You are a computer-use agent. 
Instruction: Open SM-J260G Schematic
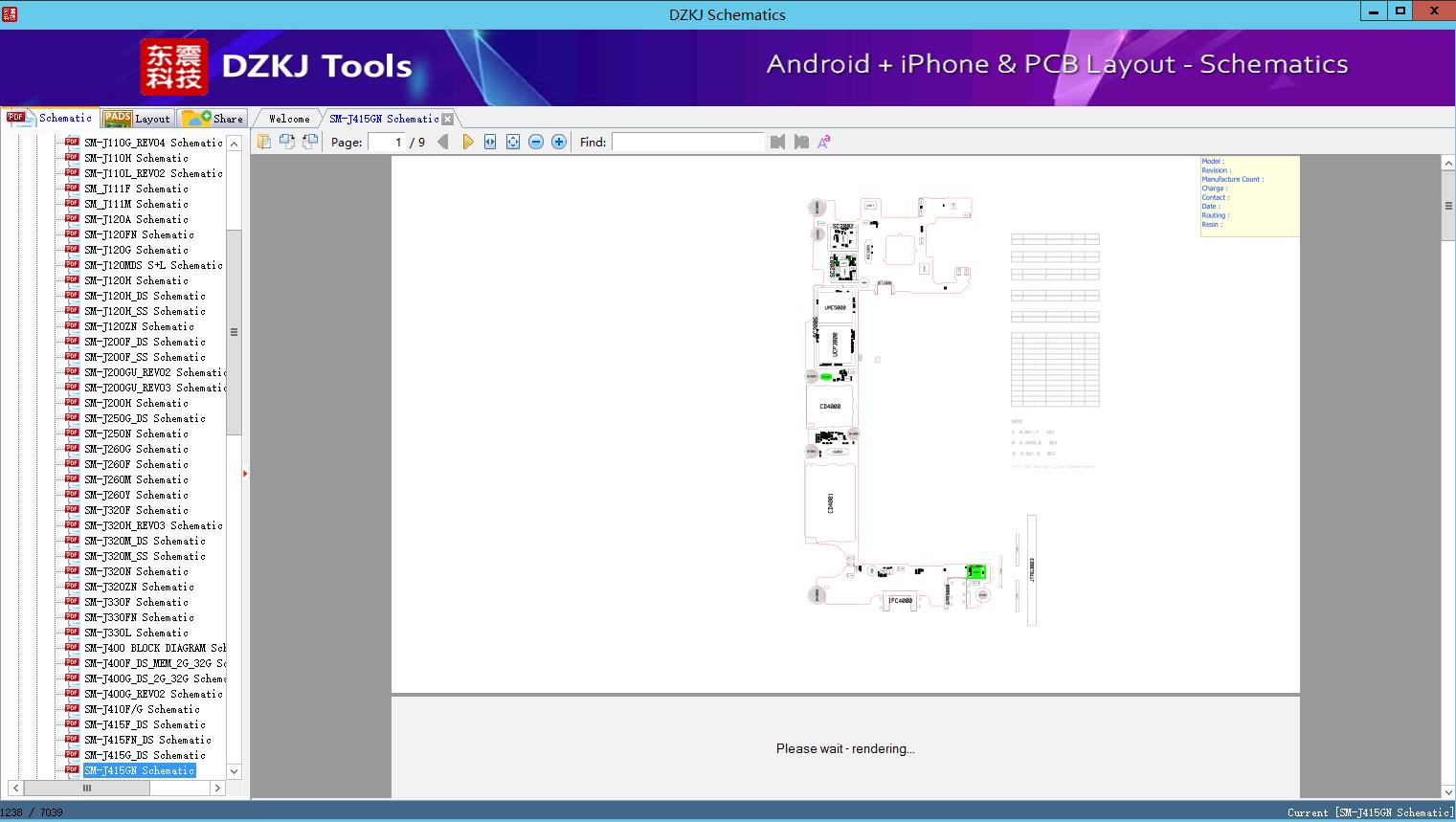click(136, 449)
